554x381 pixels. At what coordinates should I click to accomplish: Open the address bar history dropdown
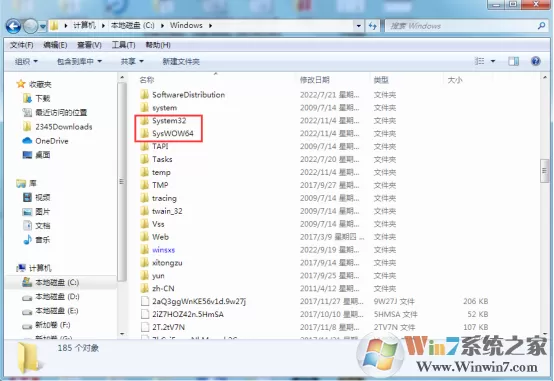[359, 26]
